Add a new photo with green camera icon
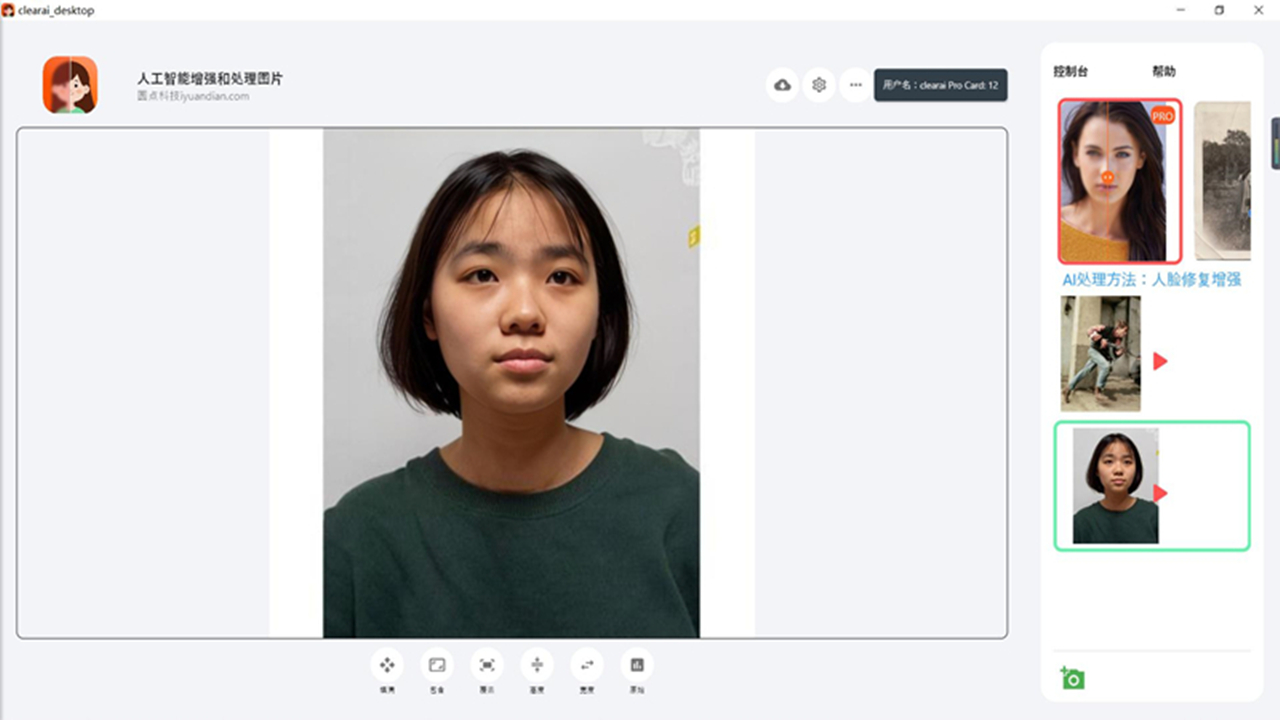The image size is (1280, 720). coord(1072,678)
